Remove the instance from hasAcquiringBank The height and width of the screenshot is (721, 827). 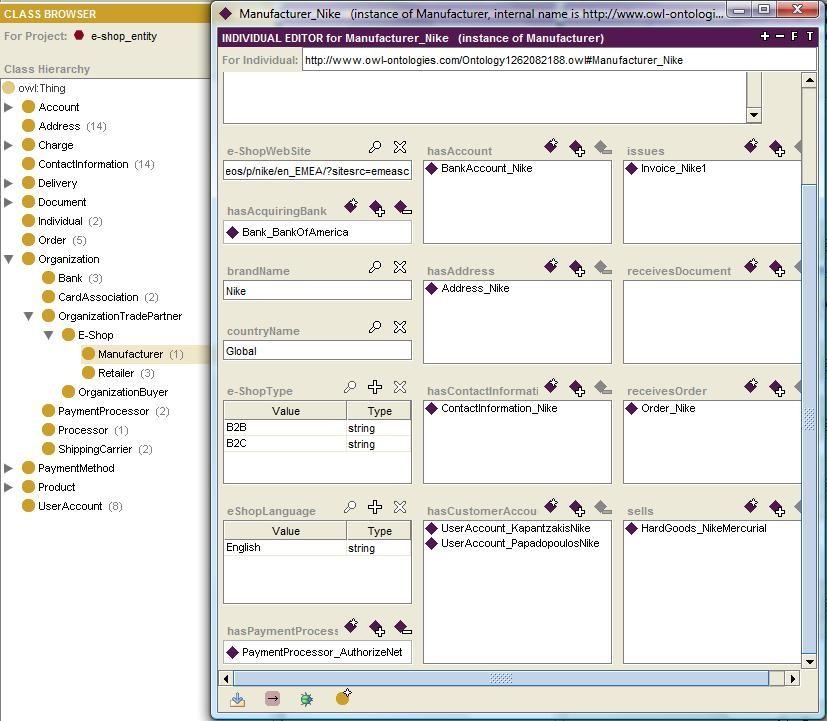(x=402, y=208)
